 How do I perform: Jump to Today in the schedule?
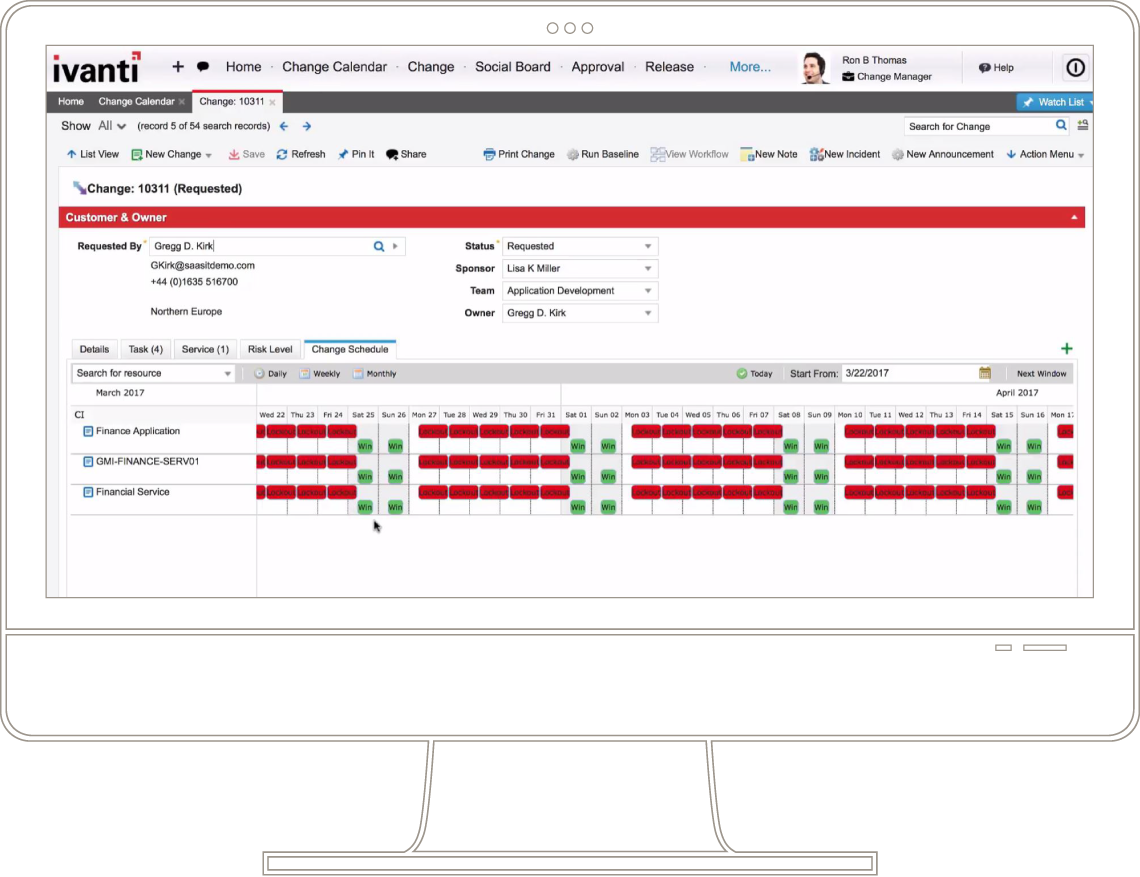[755, 374]
